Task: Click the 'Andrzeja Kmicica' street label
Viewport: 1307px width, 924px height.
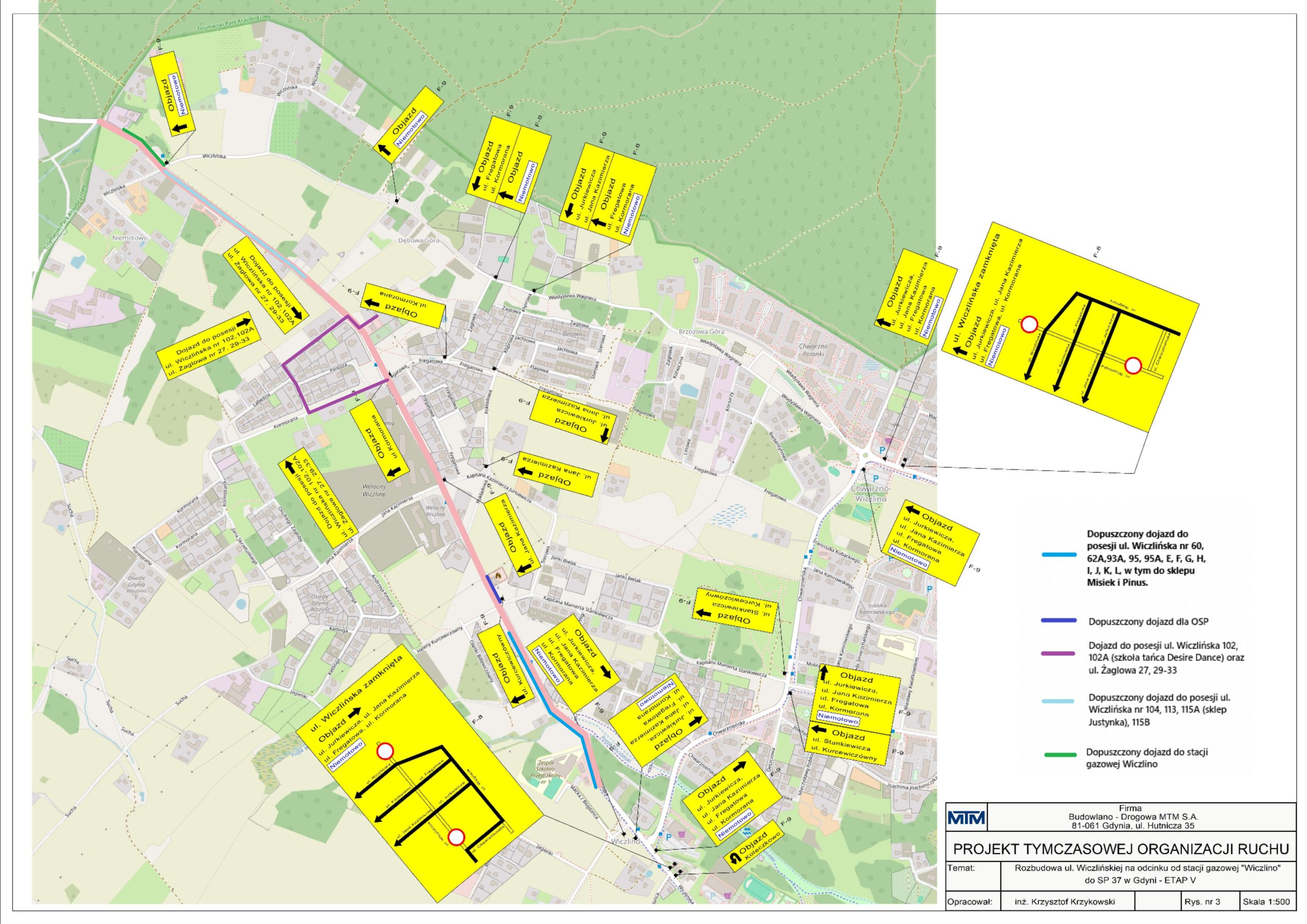Action: 383,591
